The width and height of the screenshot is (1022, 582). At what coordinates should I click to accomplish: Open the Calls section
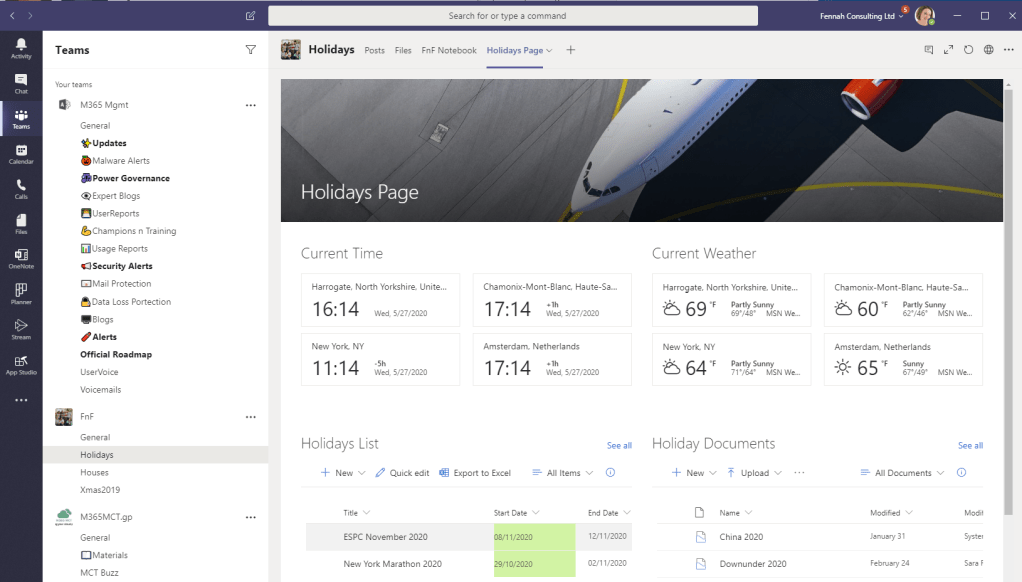tap(21, 188)
